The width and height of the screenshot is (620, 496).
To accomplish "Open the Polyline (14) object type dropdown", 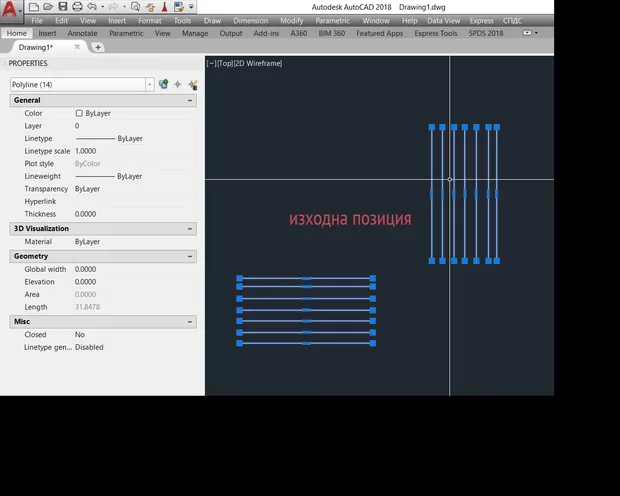I will click(149, 85).
